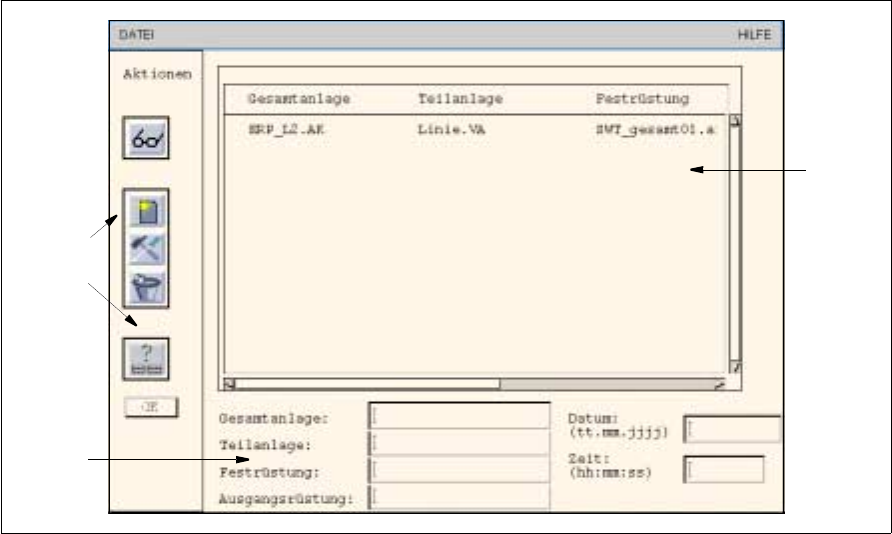Viewport: 892px width, 534px height.
Task: Select the SRP_L2.AK list entry
Action: [x=286, y=130]
